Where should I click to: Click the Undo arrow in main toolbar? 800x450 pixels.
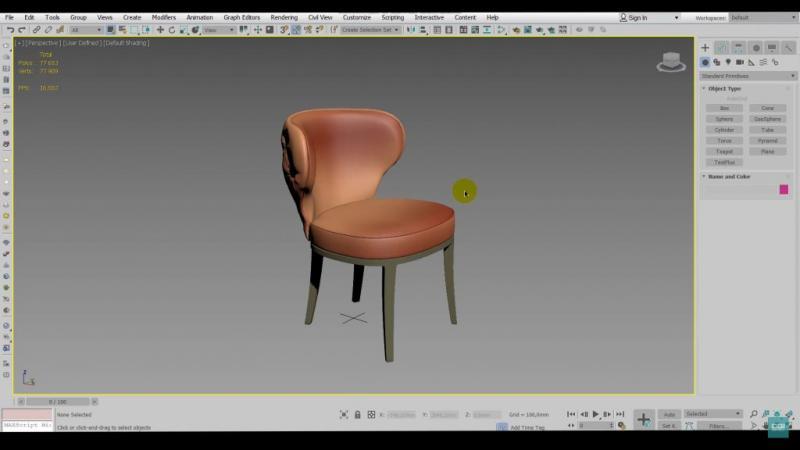[9, 30]
